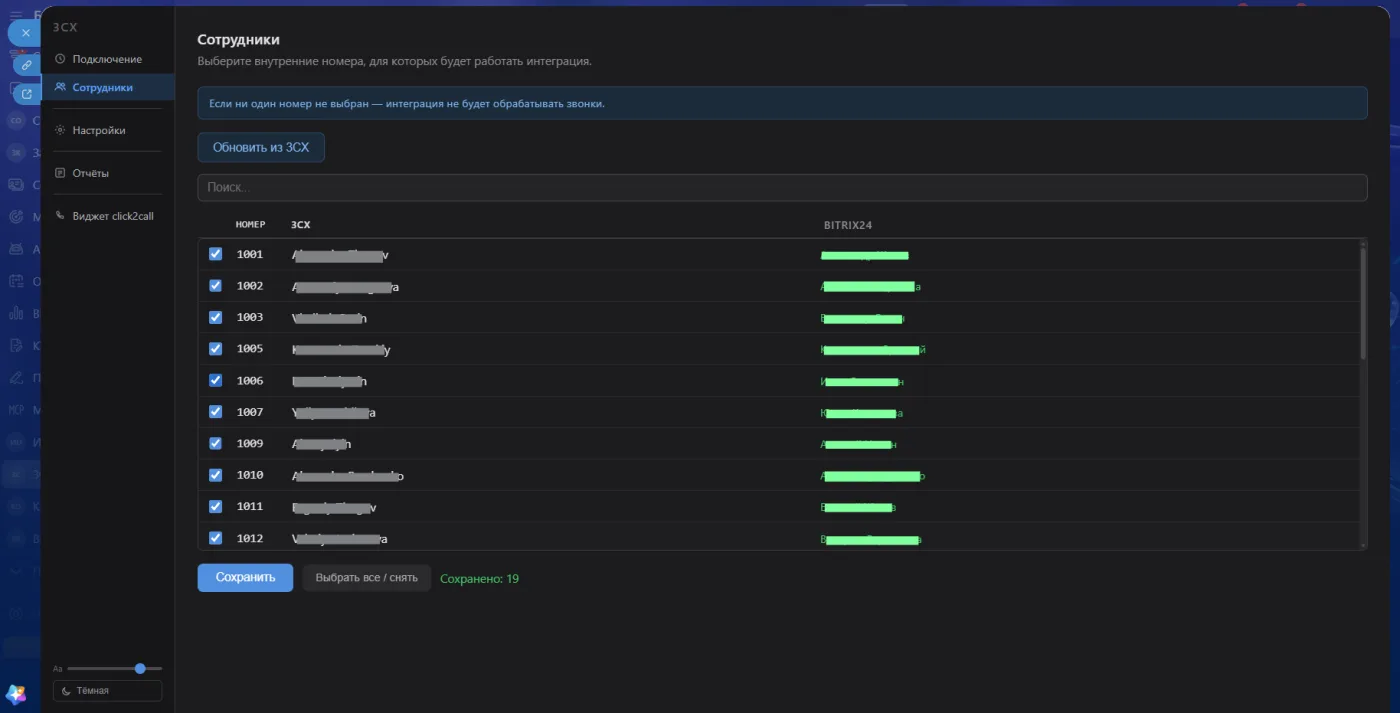Click the font size slider handle

[140, 668]
